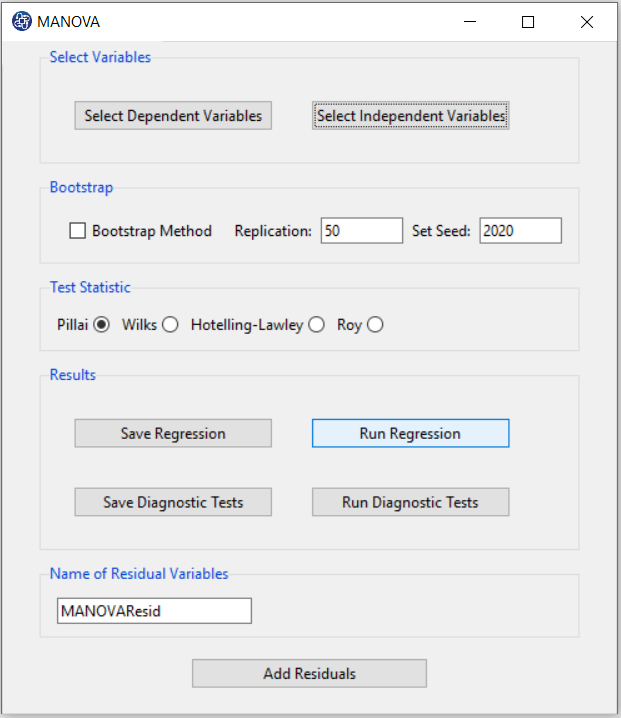Focus the Set Seed input field

[x=520, y=230]
